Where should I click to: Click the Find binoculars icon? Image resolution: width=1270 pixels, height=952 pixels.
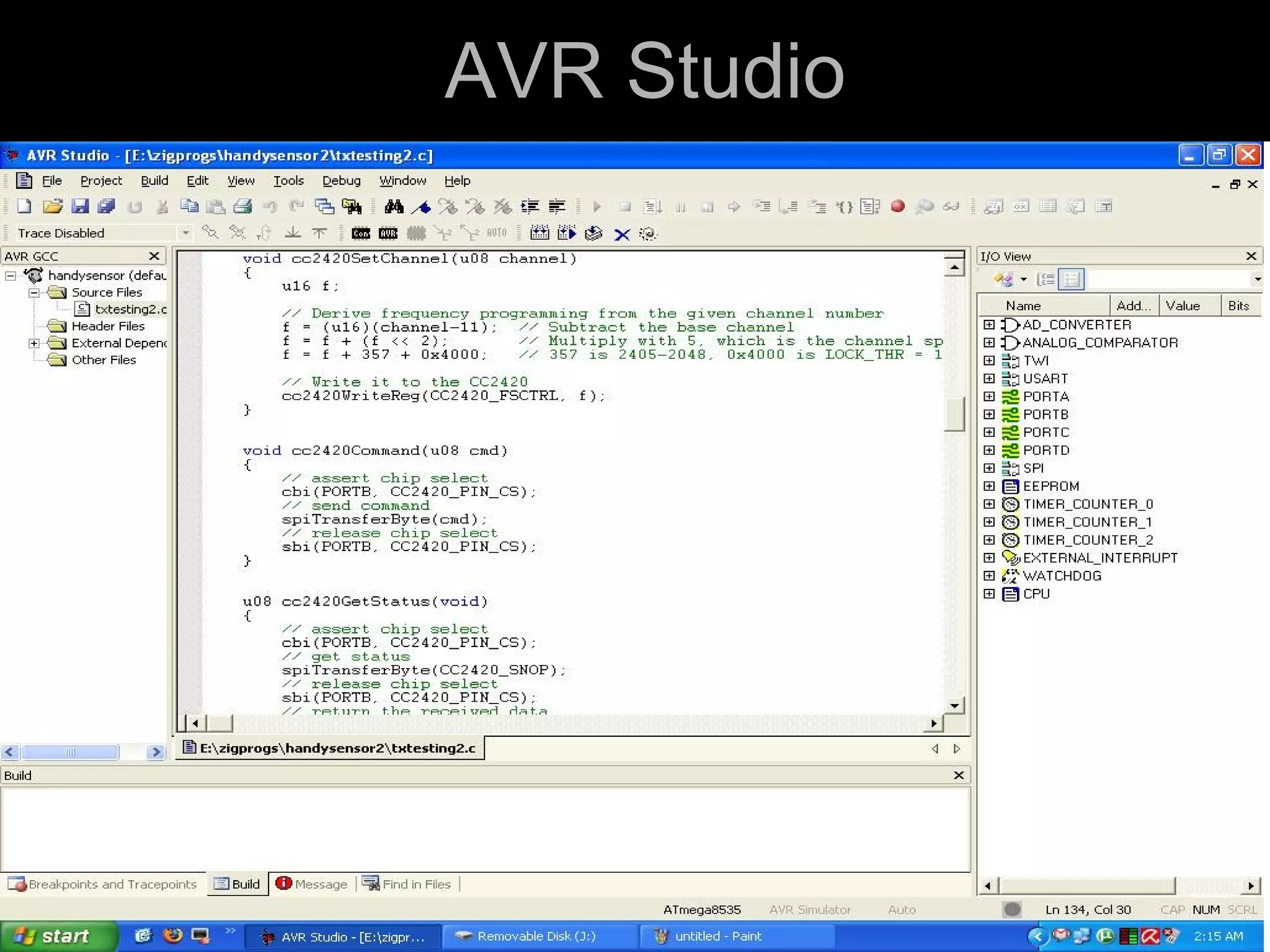pos(394,206)
